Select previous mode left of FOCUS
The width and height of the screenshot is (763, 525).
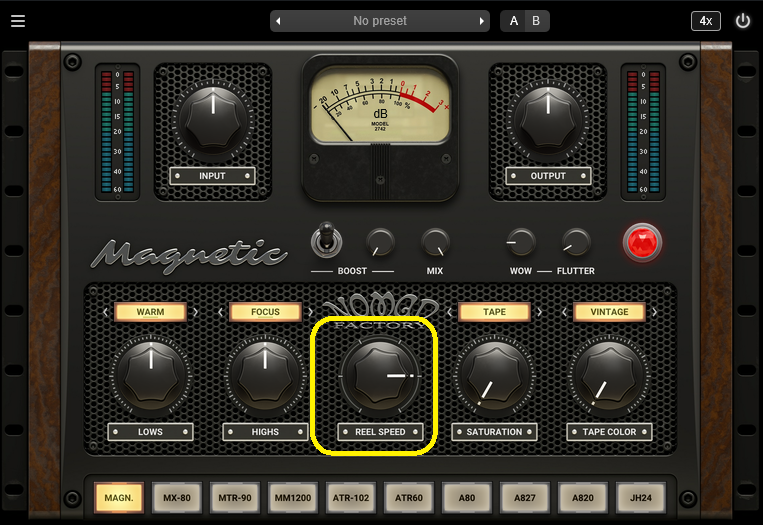pos(220,312)
